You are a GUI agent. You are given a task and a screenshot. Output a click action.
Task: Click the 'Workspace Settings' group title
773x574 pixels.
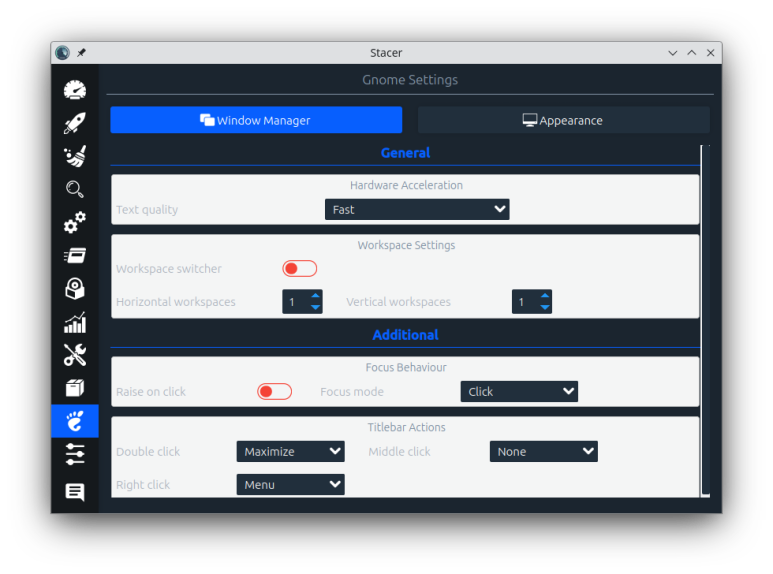[x=406, y=245]
